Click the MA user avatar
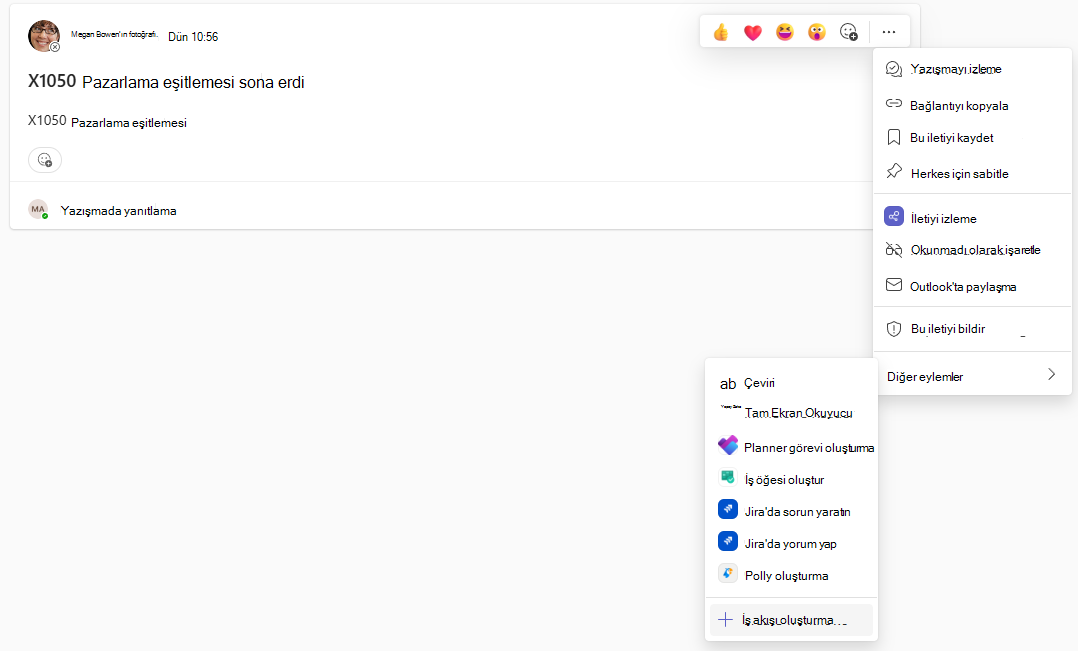This screenshot has height=651, width=1078. click(x=38, y=210)
